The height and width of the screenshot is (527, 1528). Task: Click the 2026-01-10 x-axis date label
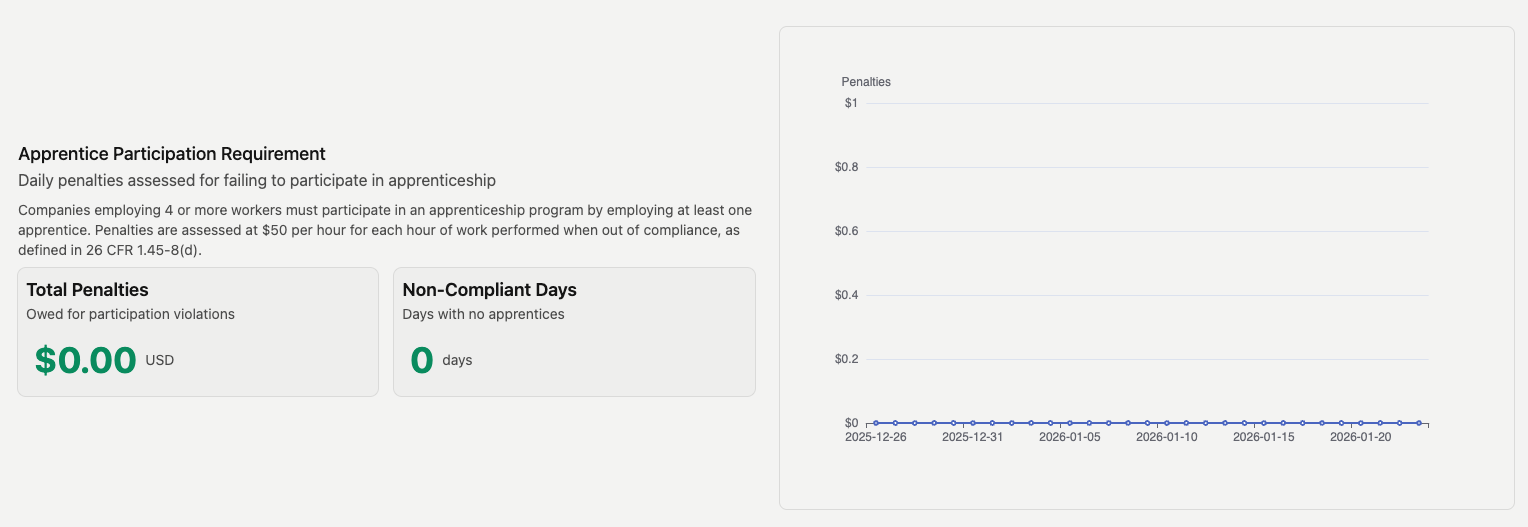pyautogui.click(x=1167, y=437)
